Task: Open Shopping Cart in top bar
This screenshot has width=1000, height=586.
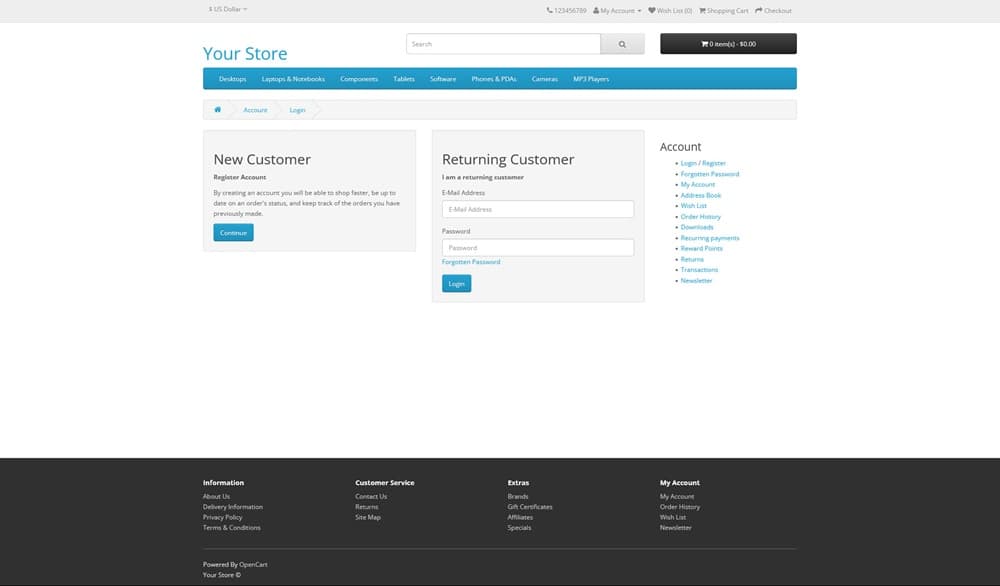Action: coord(723,10)
